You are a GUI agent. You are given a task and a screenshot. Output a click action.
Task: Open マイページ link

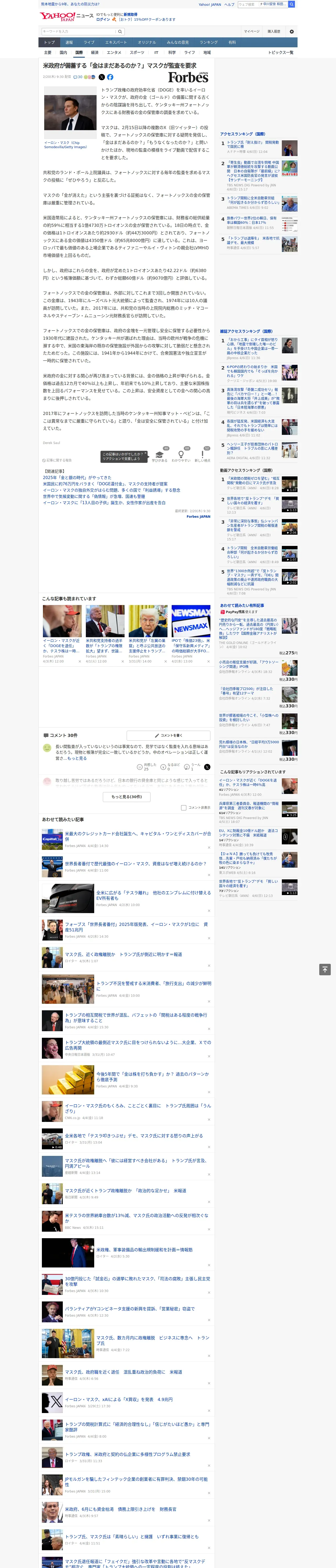click(251, 32)
